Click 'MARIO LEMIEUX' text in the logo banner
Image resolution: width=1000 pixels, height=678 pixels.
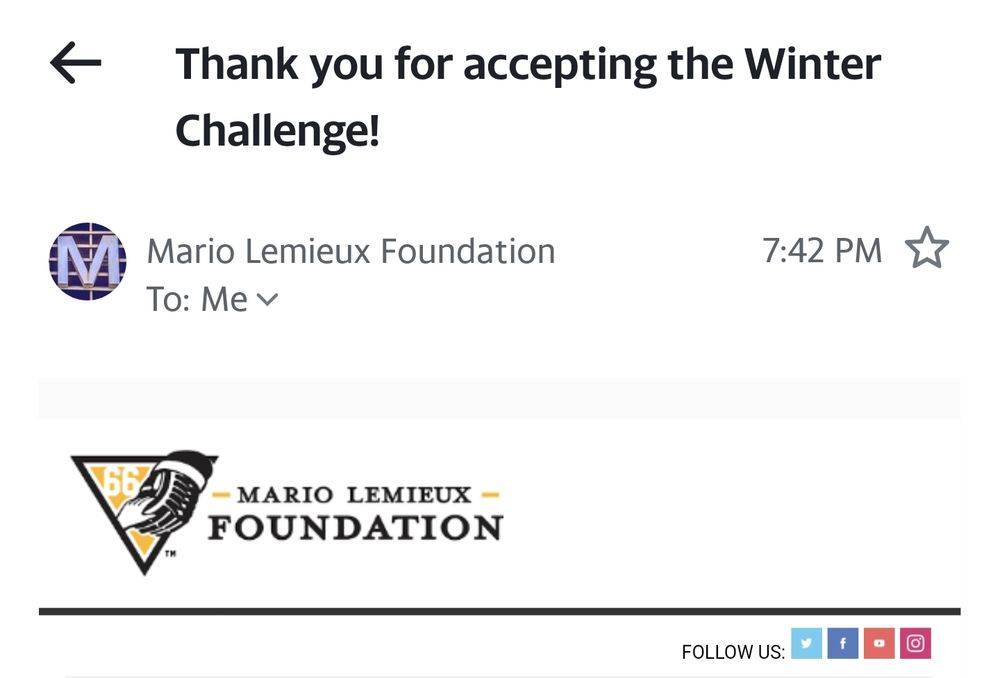pyautogui.click(x=353, y=494)
